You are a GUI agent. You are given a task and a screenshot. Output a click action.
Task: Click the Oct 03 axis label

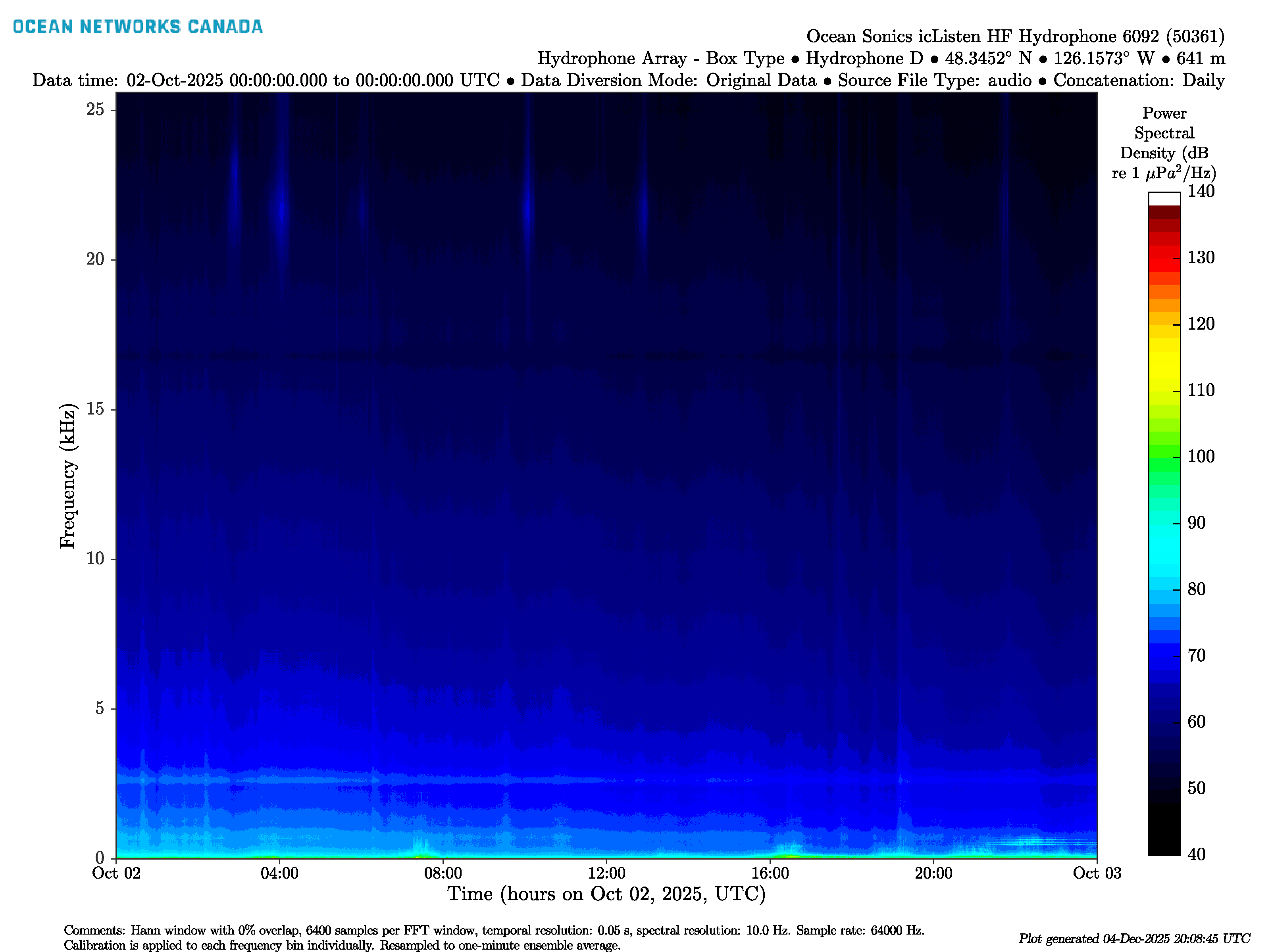(1097, 873)
